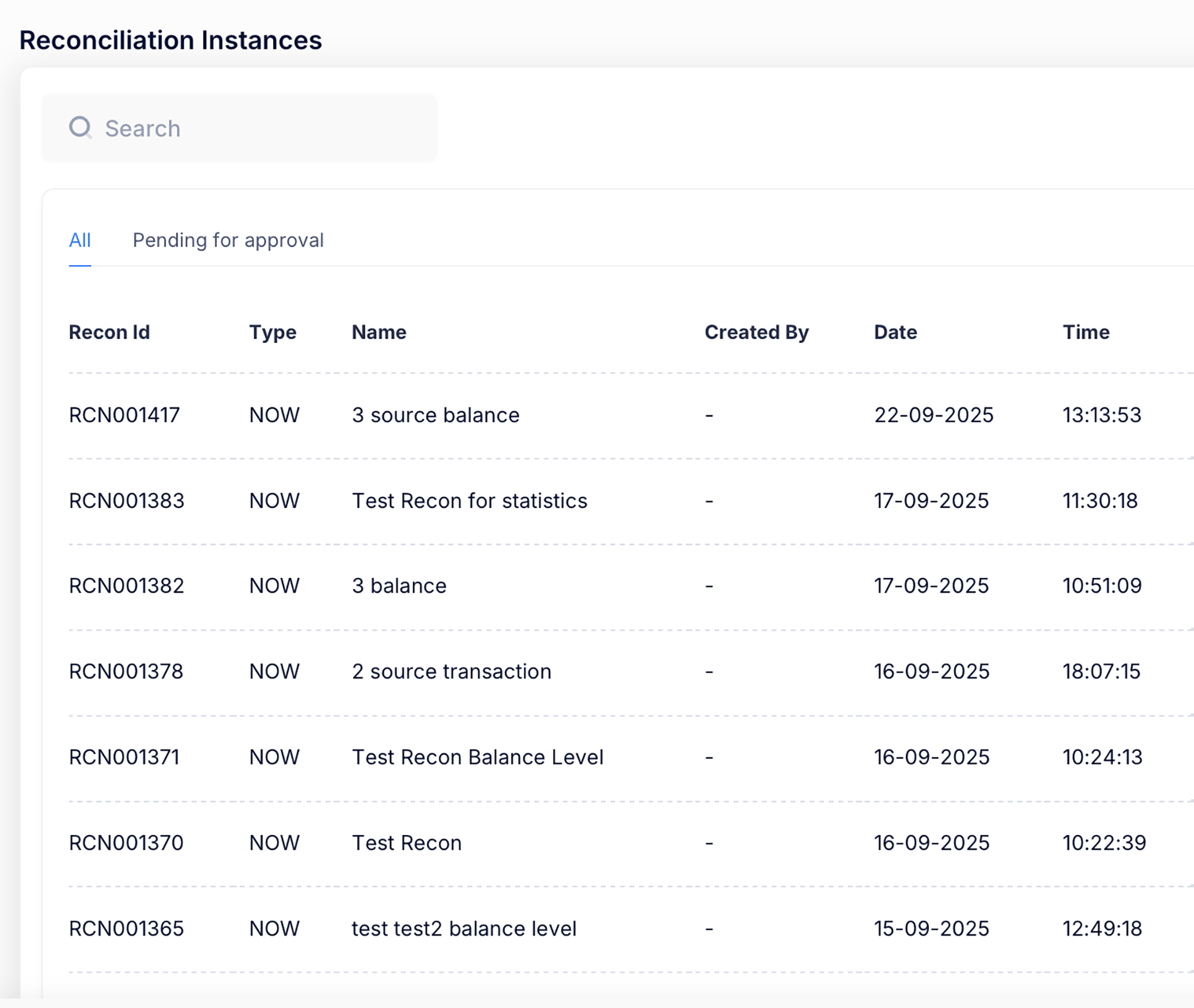This screenshot has width=1194, height=1008.
Task: Open recon RCN001417 row
Action: pos(124,415)
